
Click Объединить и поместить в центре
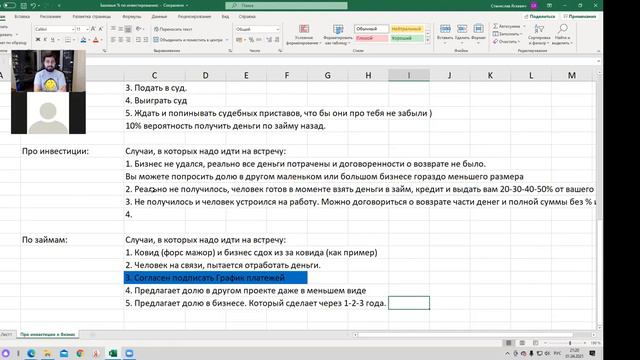(188, 40)
